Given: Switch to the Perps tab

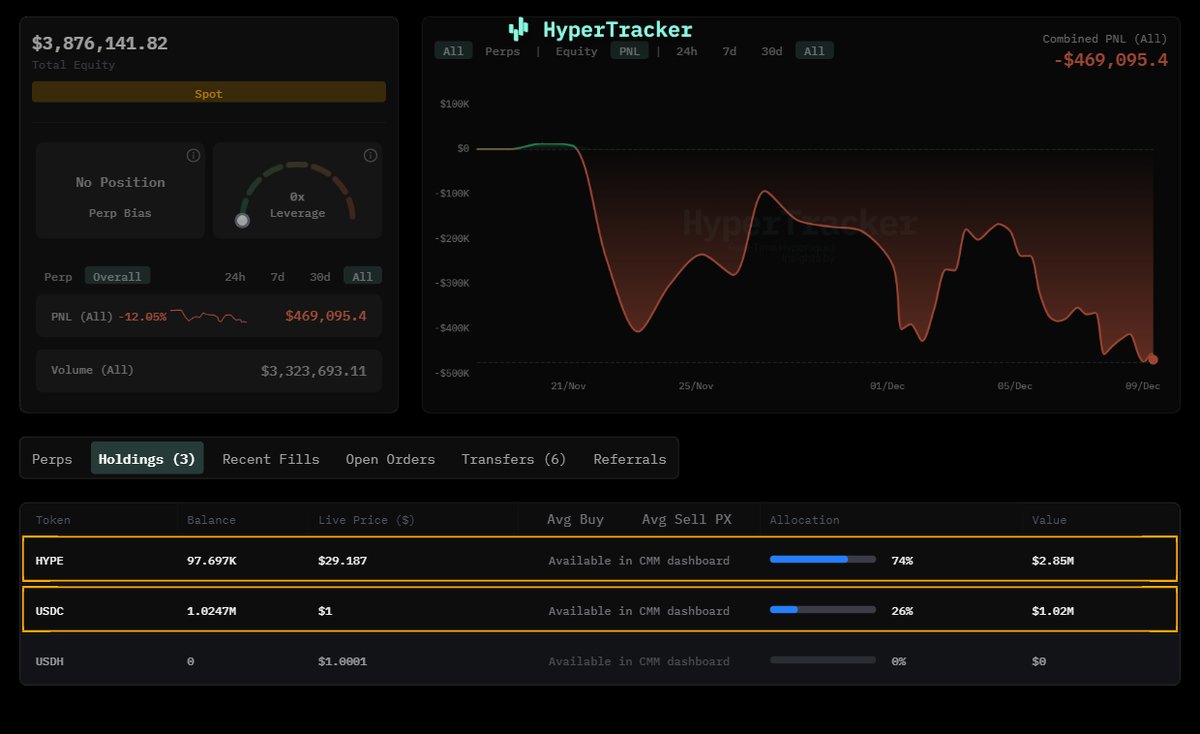Looking at the screenshot, I should (x=52, y=459).
